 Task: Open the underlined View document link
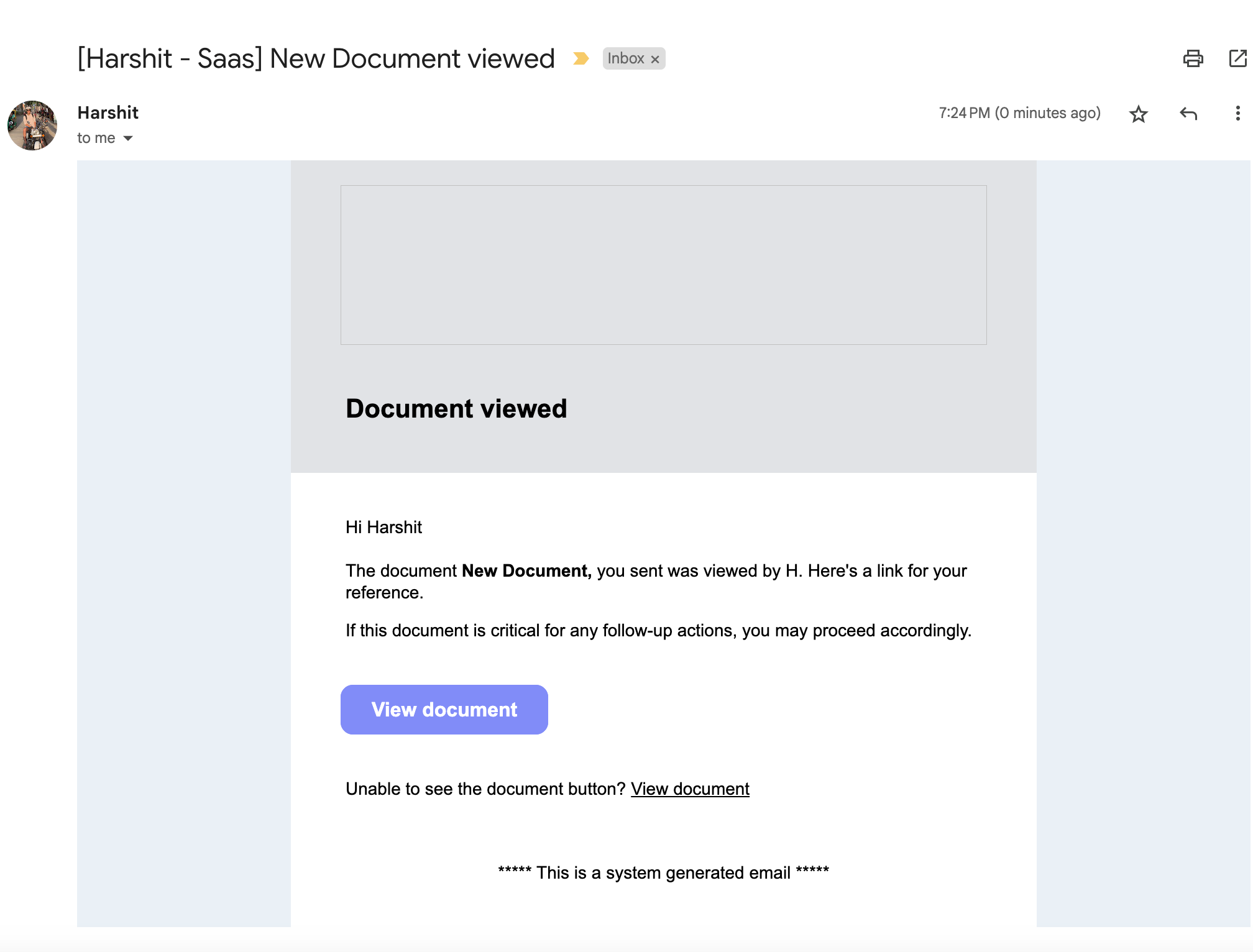[690, 789]
